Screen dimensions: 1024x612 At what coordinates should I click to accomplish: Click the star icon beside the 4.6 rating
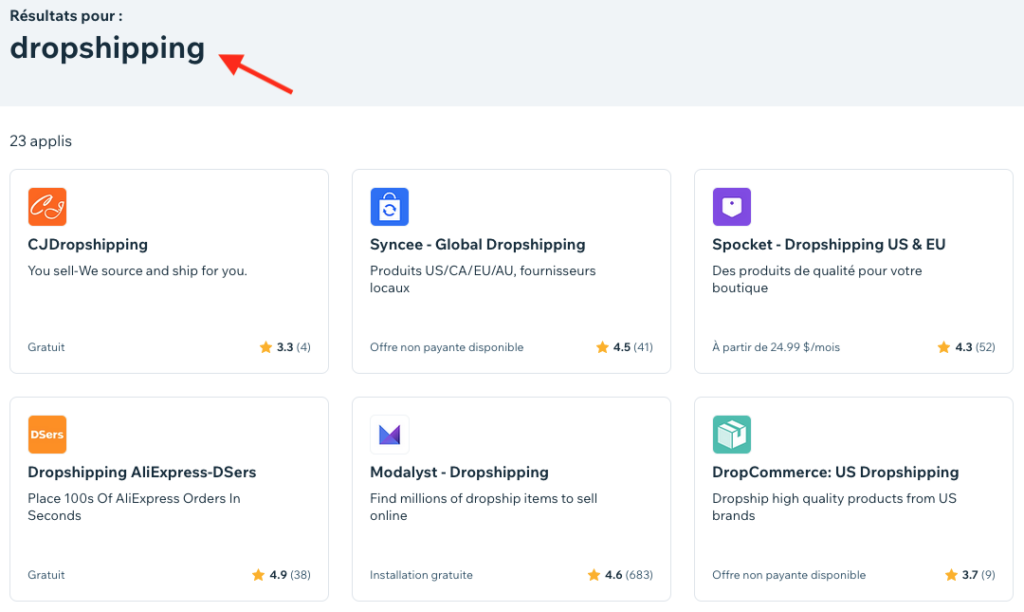point(594,575)
